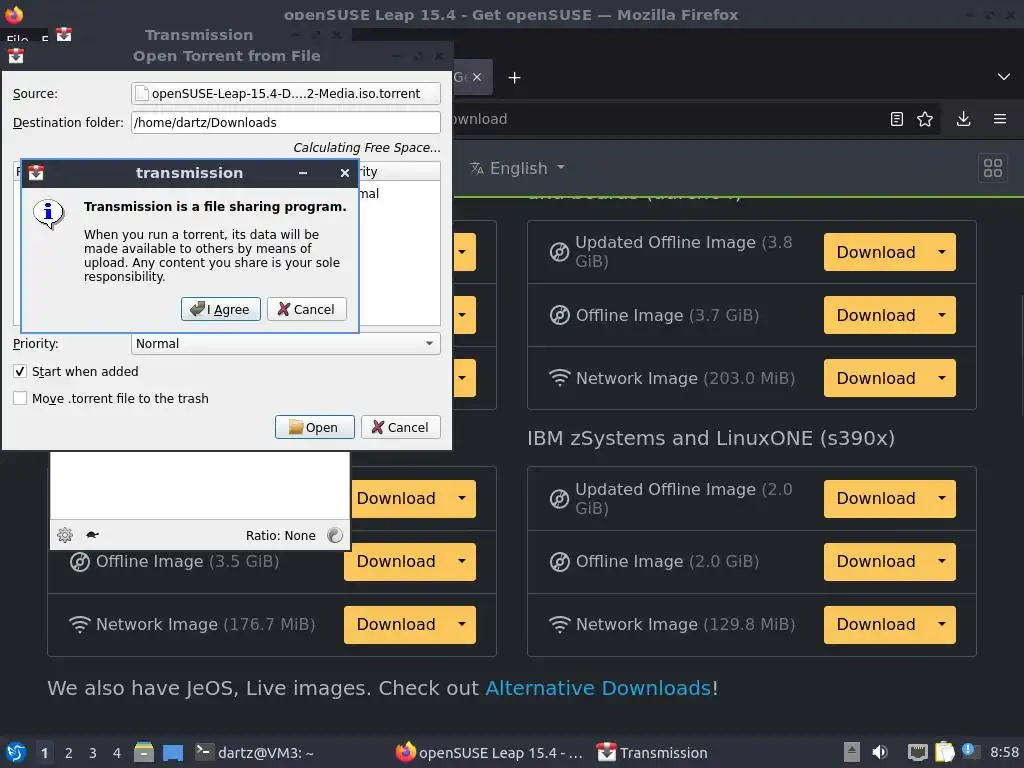Open clipboard manager tray icon
The image size is (1024, 768).
944,752
